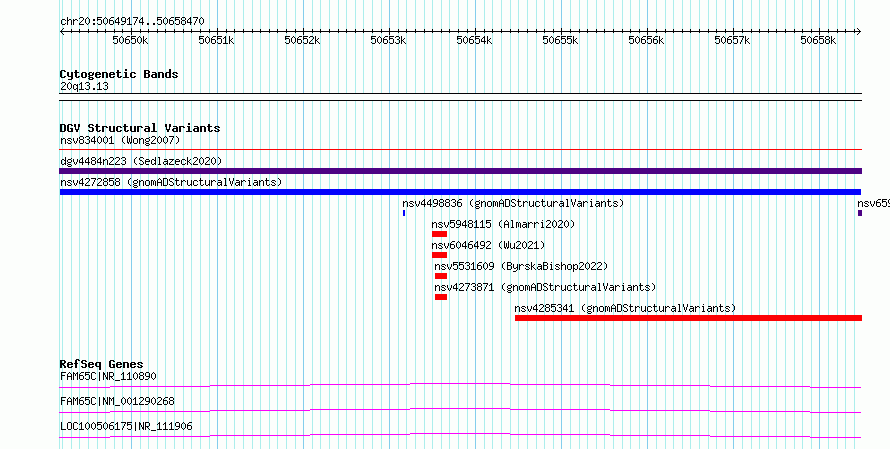Click the magenta FAM65C|NM_001290268 gene line

(x=460, y=410)
